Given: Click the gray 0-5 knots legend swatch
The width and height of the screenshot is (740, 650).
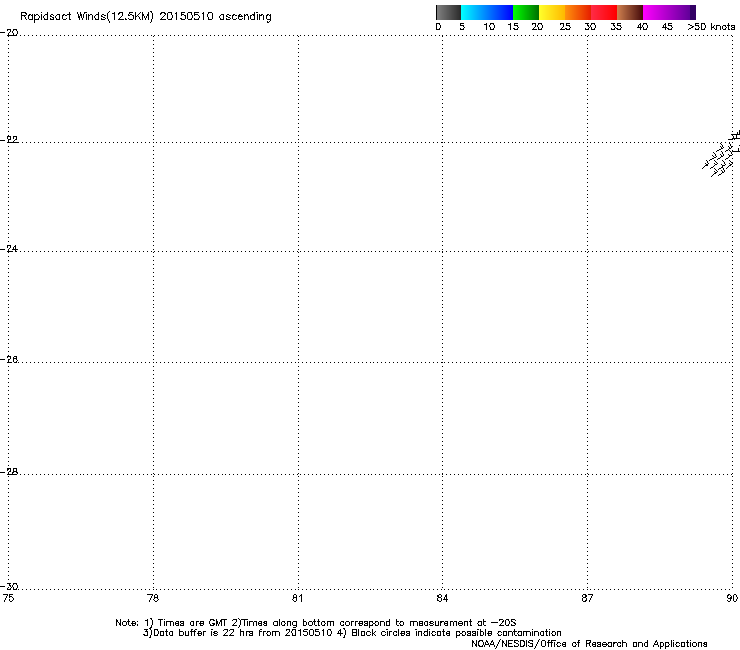Looking at the screenshot, I should 448,12.
